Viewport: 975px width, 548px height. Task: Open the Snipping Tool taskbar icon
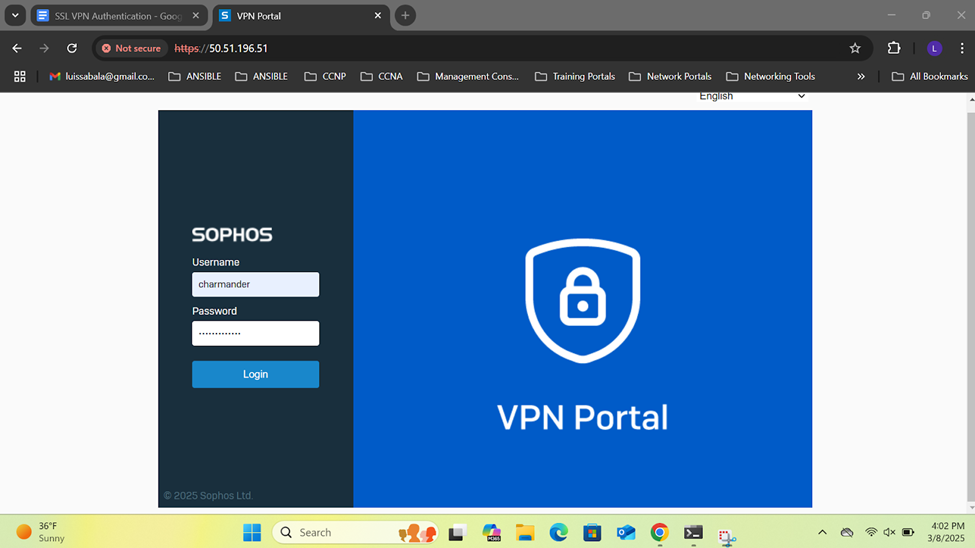[x=727, y=536]
